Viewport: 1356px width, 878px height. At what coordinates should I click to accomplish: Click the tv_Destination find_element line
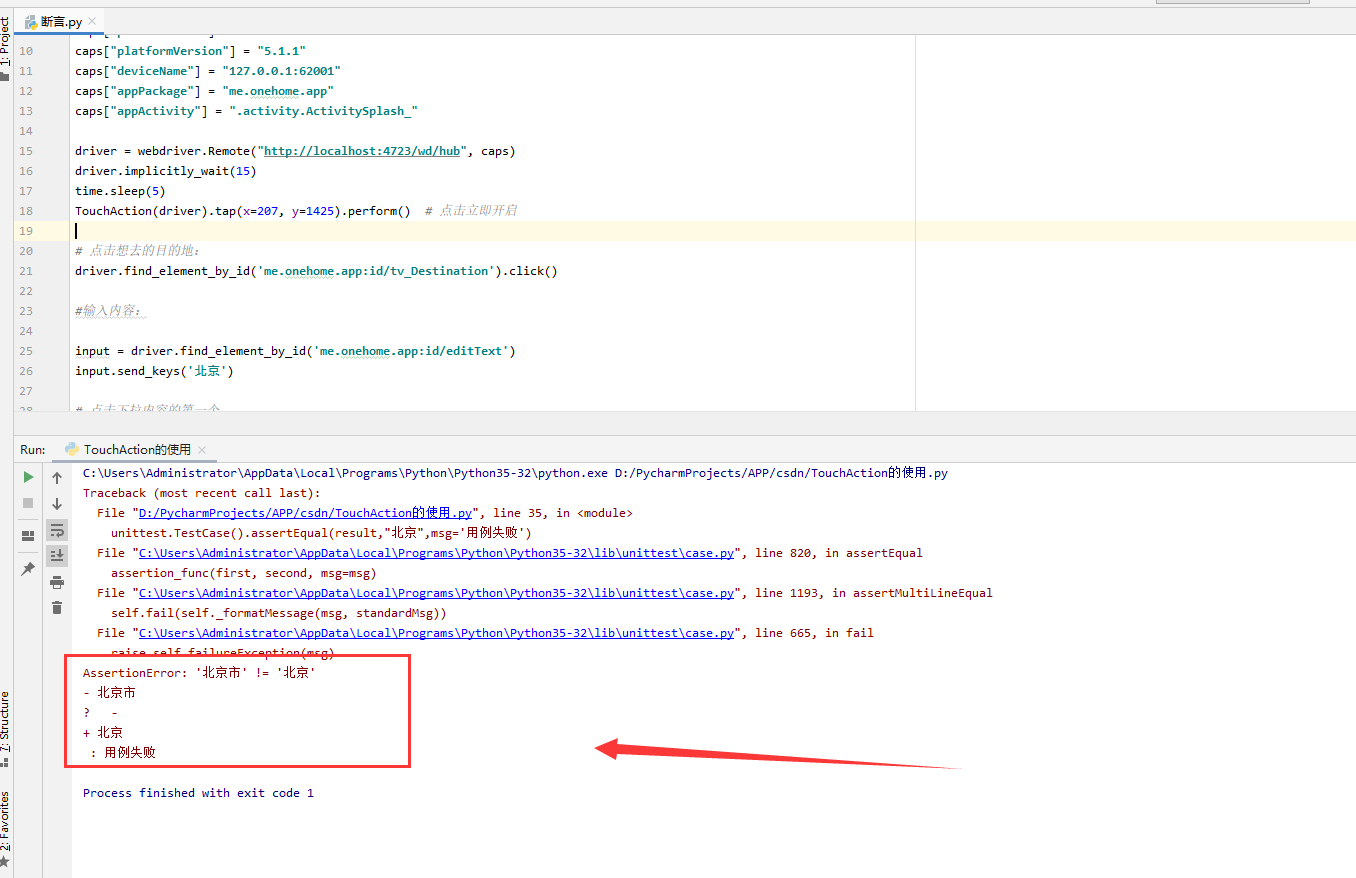click(316, 271)
